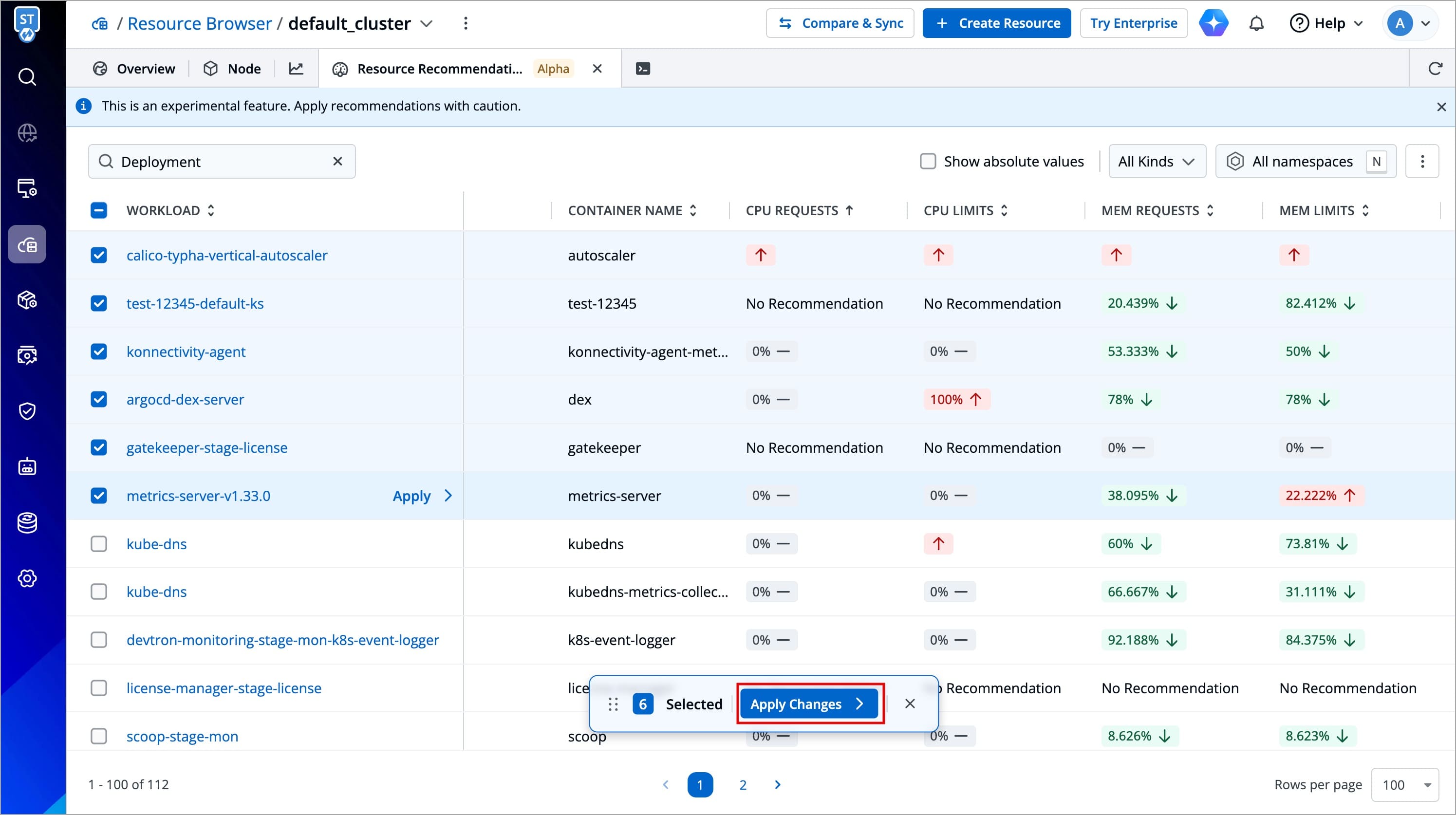
Task: Switch to the Node tab
Action: pos(232,68)
